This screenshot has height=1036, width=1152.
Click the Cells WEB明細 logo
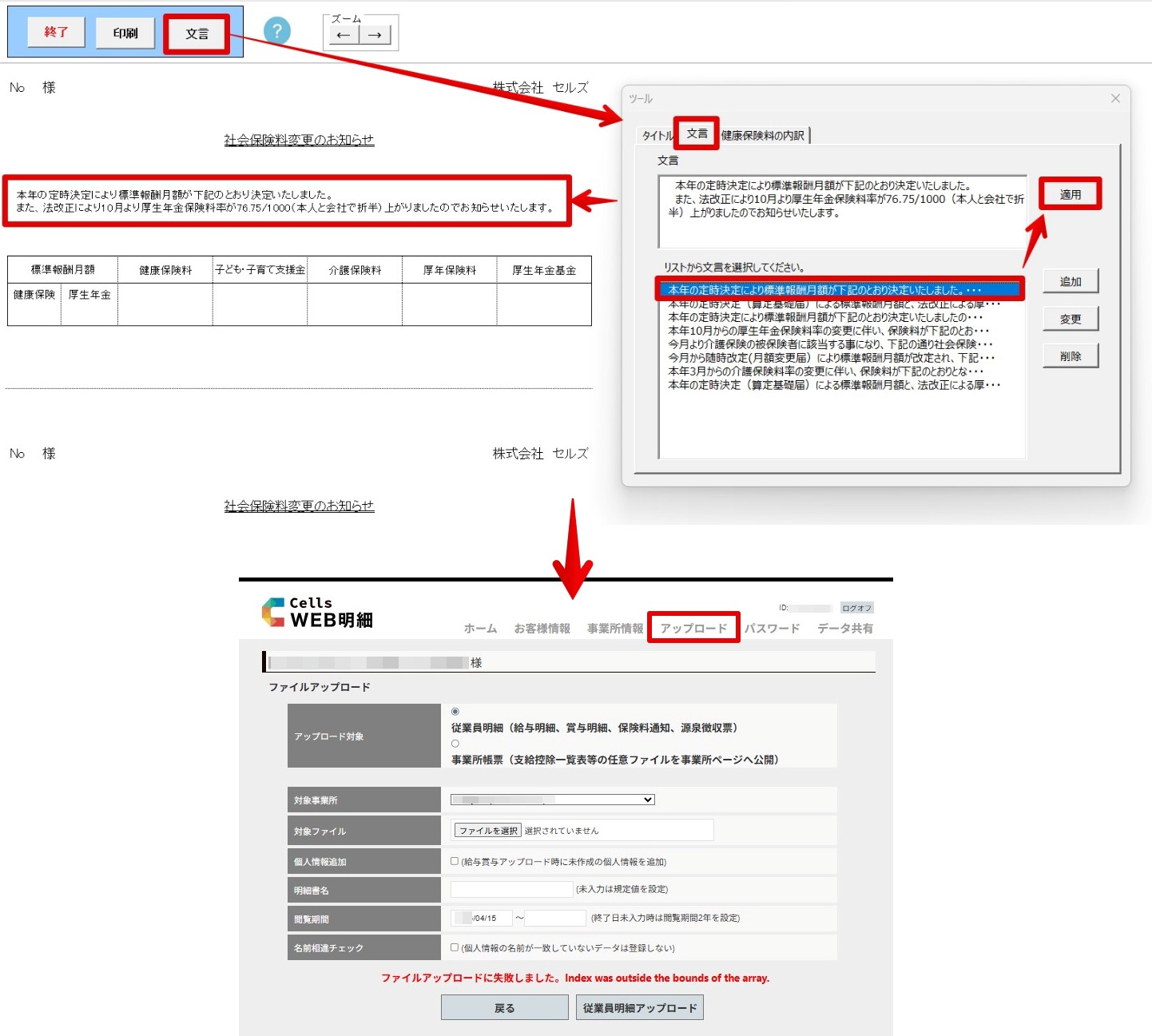(x=317, y=613)
